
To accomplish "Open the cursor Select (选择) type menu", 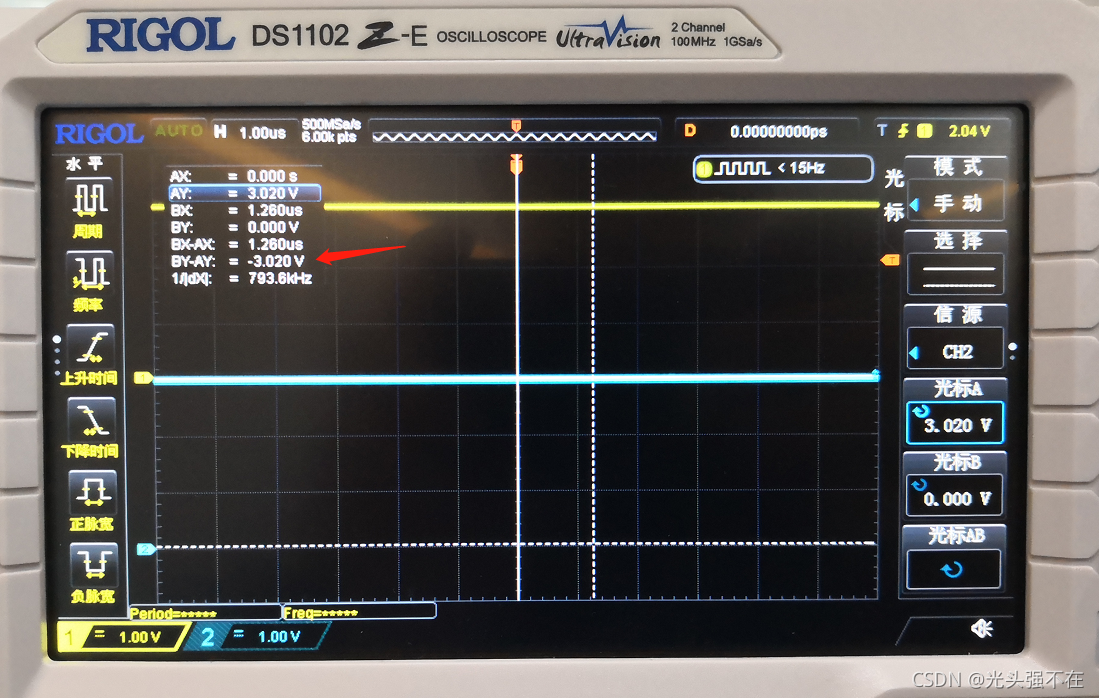I will (956, 264).
